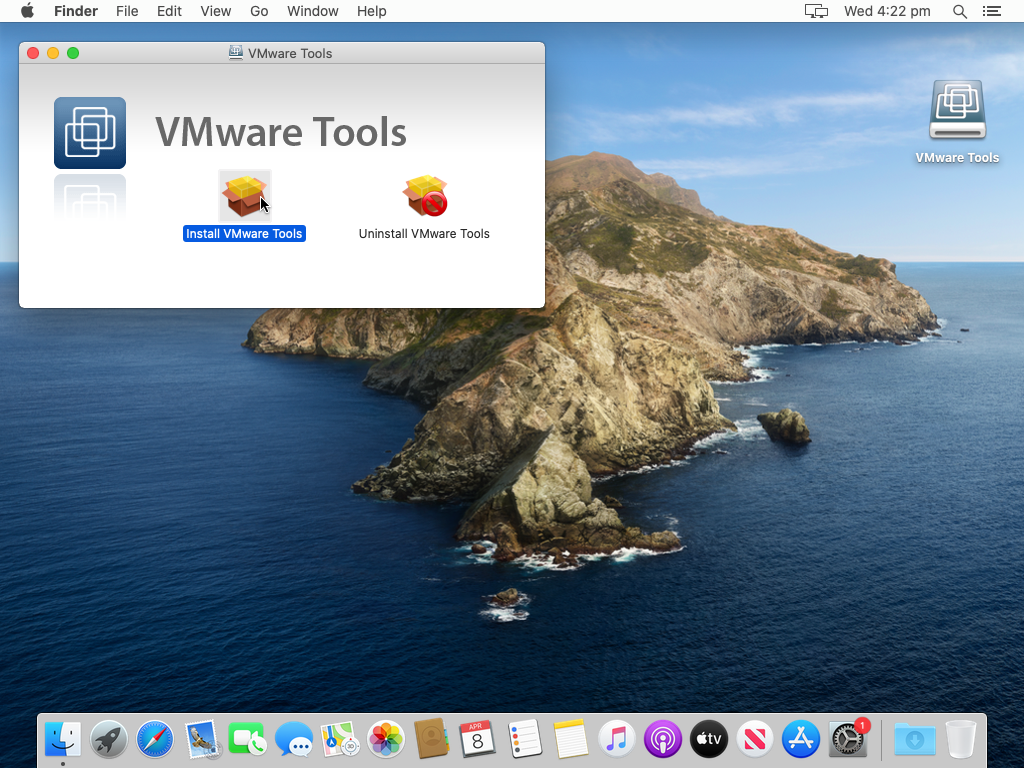This screenshot has height=768, width=1024.
Task: Open the VMware Tools disk on desktop
Action: pyautogui.click(x=957, y=110)
